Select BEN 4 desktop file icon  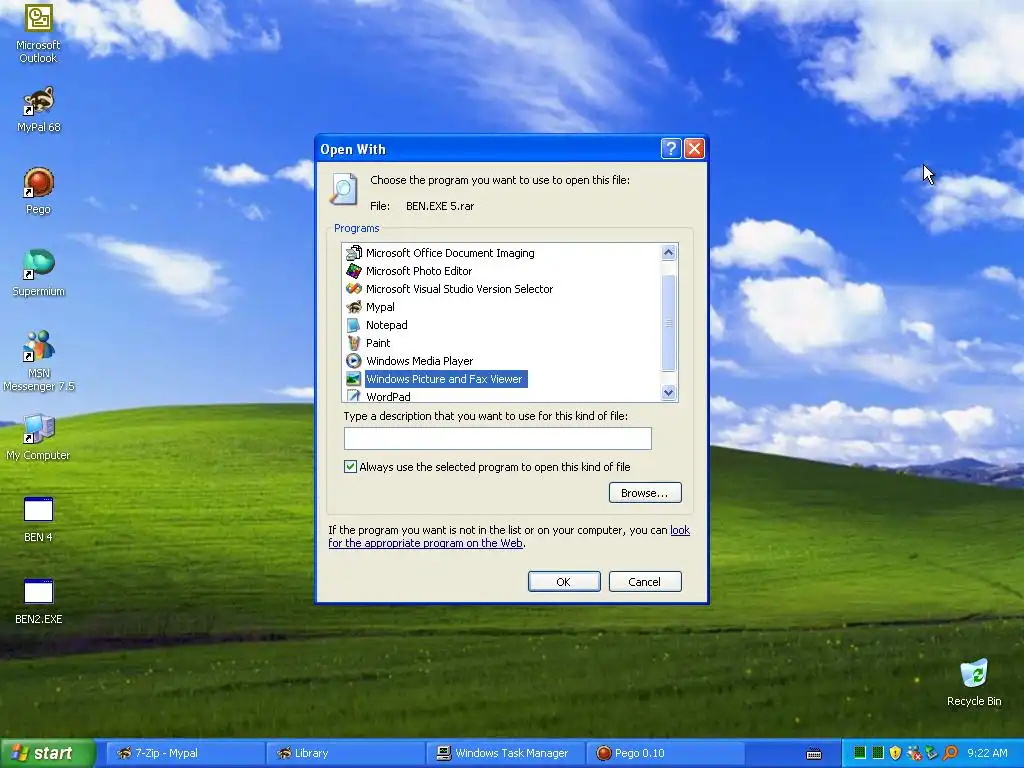pyautogui.click(x=38, y=519)
